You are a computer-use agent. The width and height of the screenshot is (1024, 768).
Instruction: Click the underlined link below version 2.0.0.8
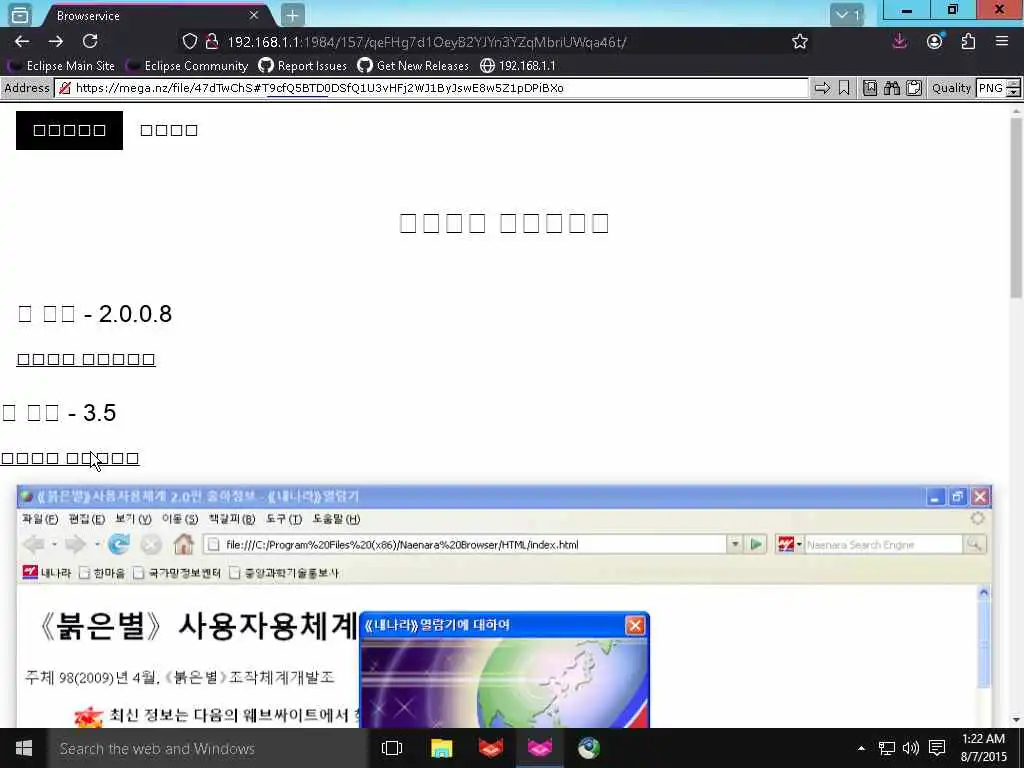[x=86, y=359]
